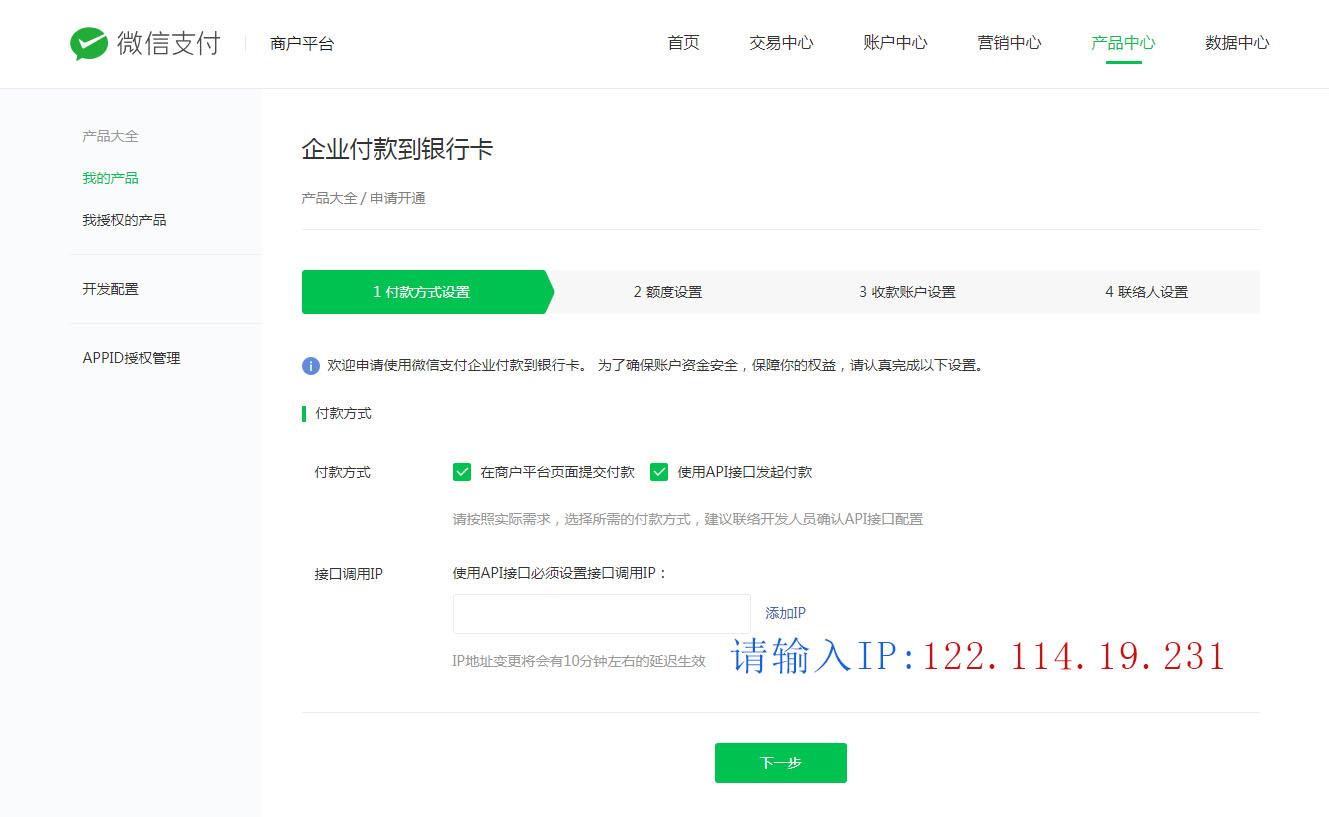
Task: Click the note about IP地址变更 10分钟 delay
Action: click(x=579, y=661)
